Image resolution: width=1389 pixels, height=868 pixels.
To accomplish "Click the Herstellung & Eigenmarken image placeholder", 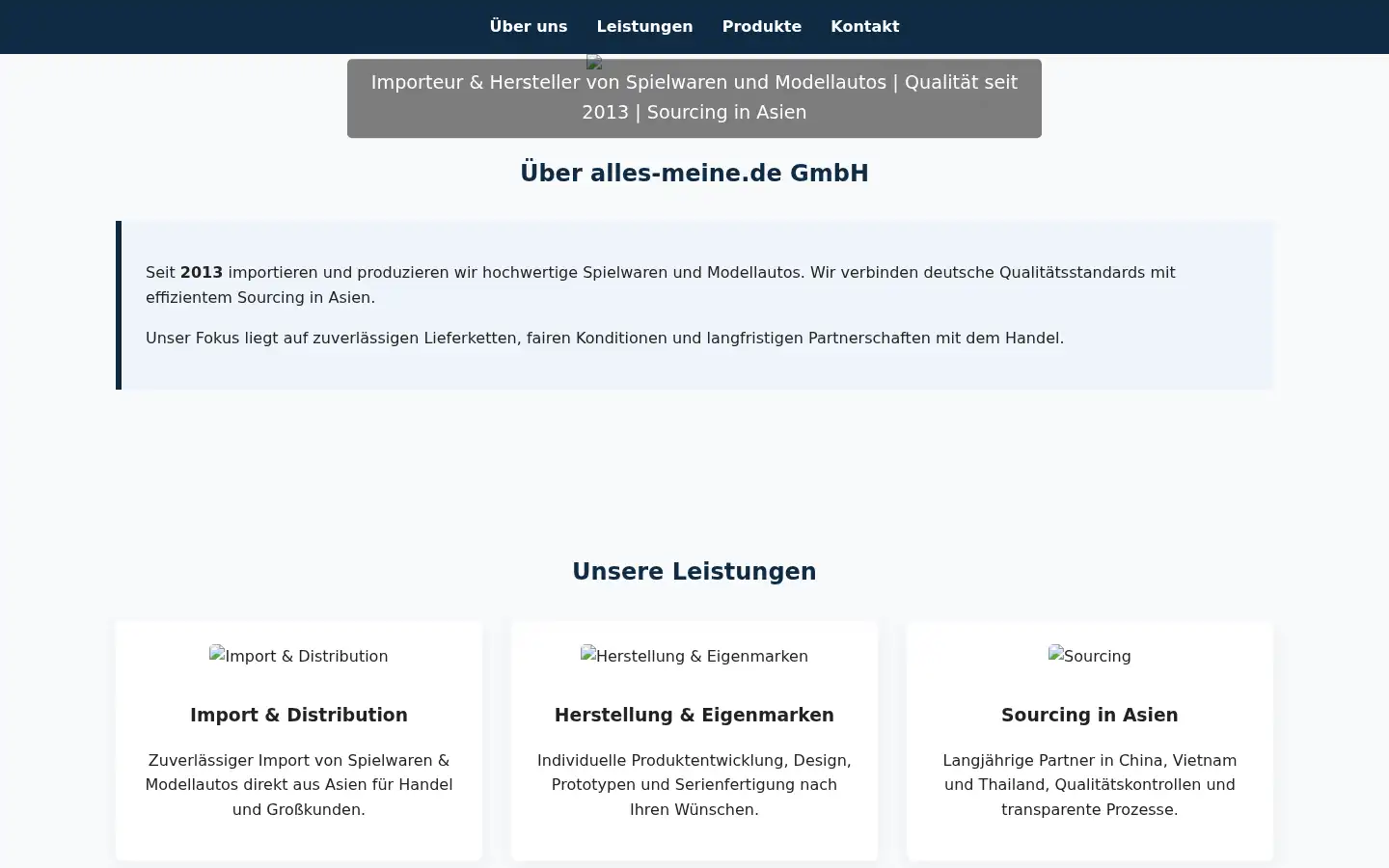I will pyautogui.click(x=694, y=656).
